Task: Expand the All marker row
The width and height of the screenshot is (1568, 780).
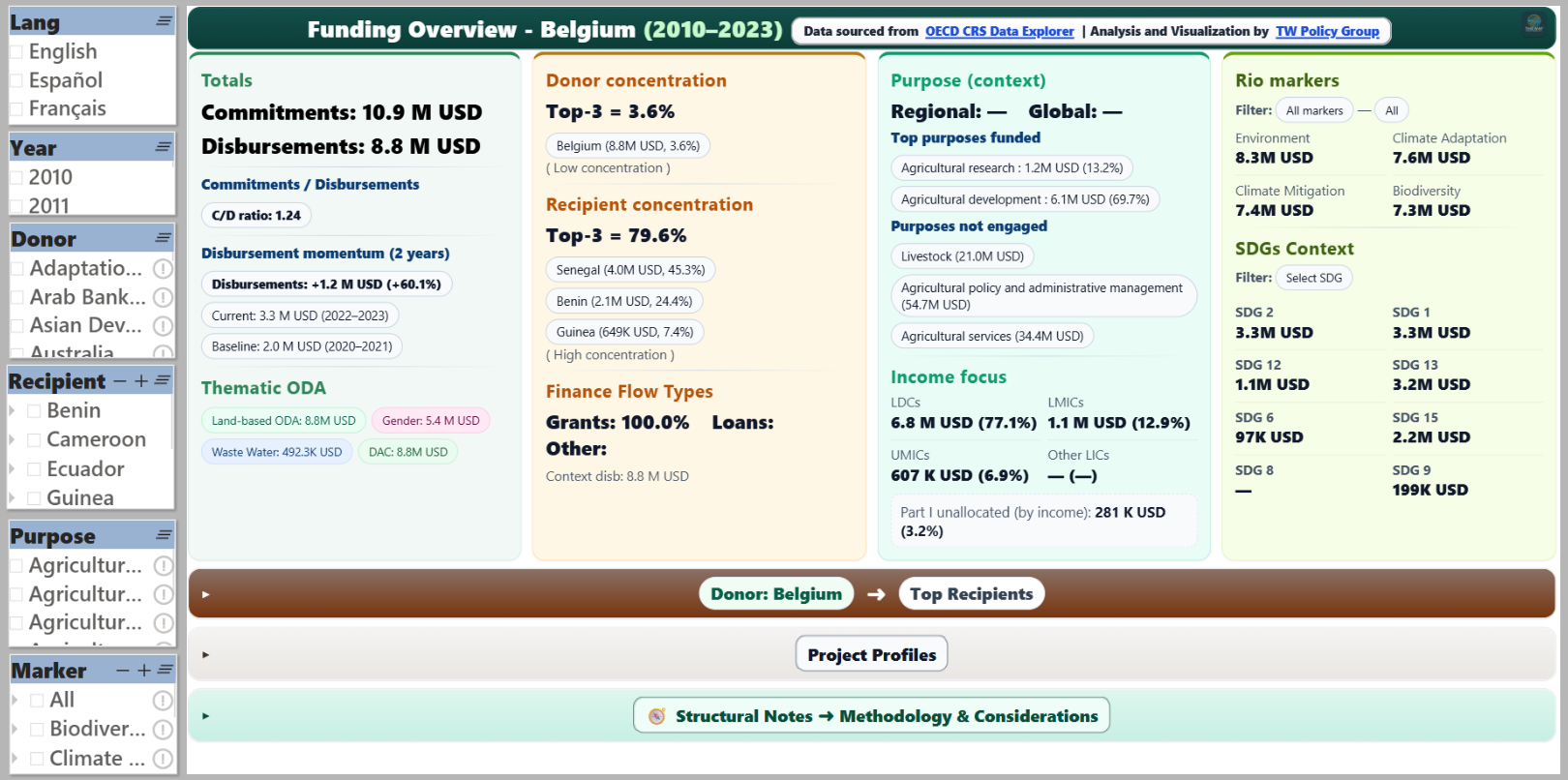Action: pyautogui.click(x=15, y=700)
